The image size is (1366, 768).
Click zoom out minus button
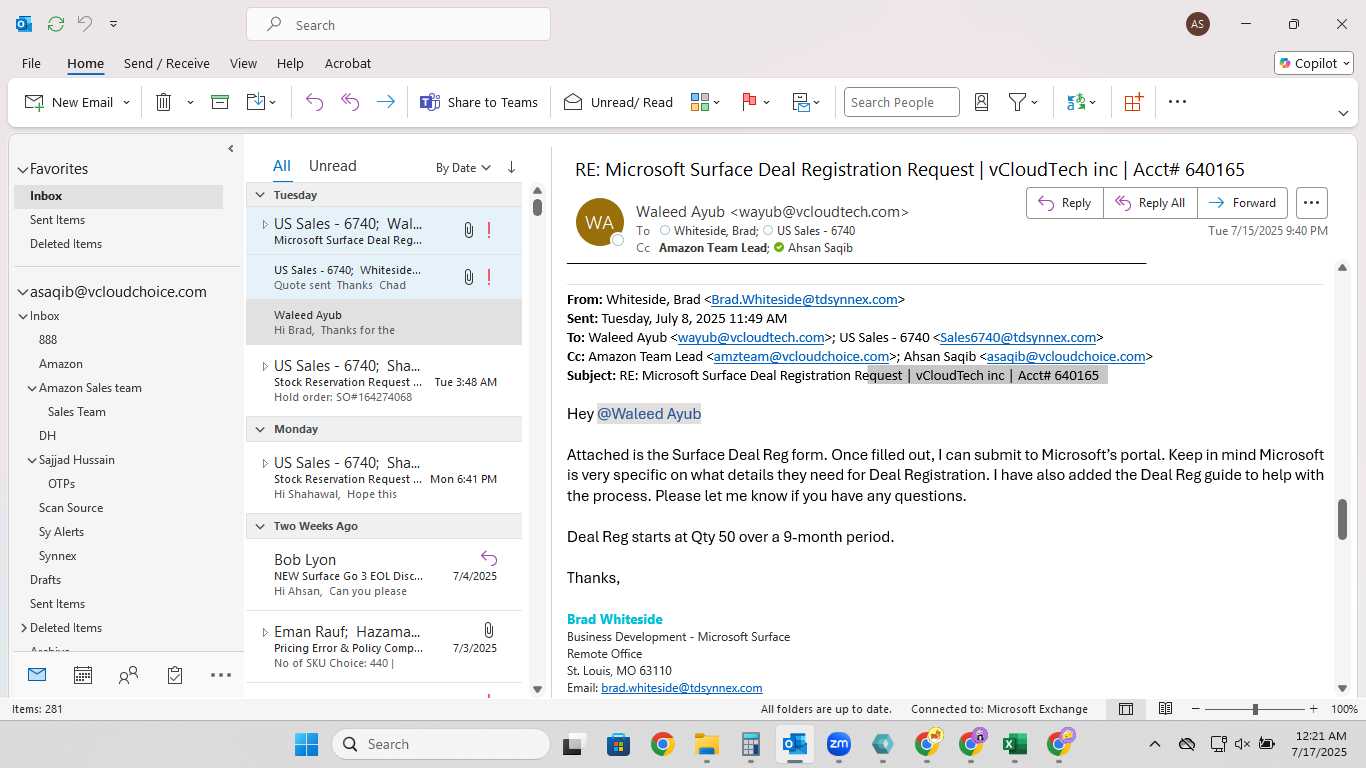(1195, 709)
